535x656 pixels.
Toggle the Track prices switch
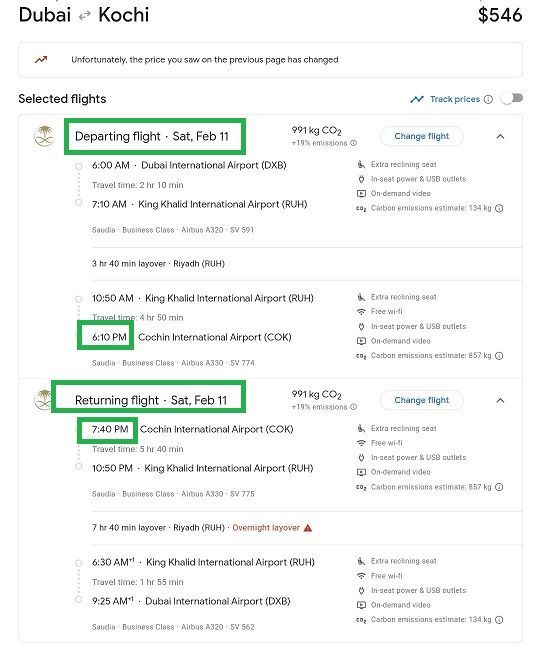coord(512,99)
